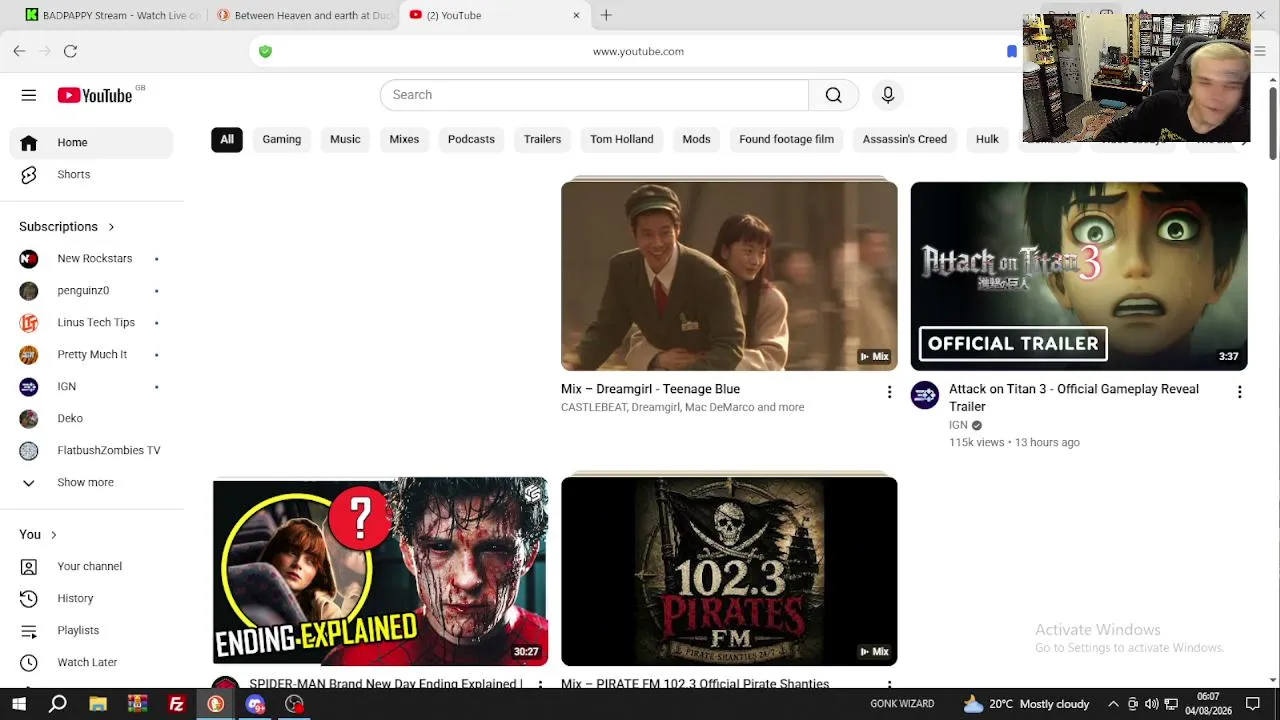Select the Trailers filter chip
The image size is (1280, 720).
click(542, 139)
